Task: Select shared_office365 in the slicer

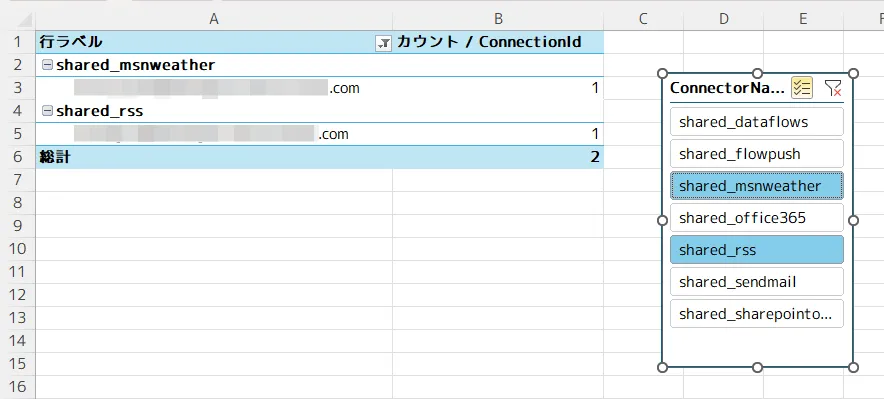Action: 757,218
